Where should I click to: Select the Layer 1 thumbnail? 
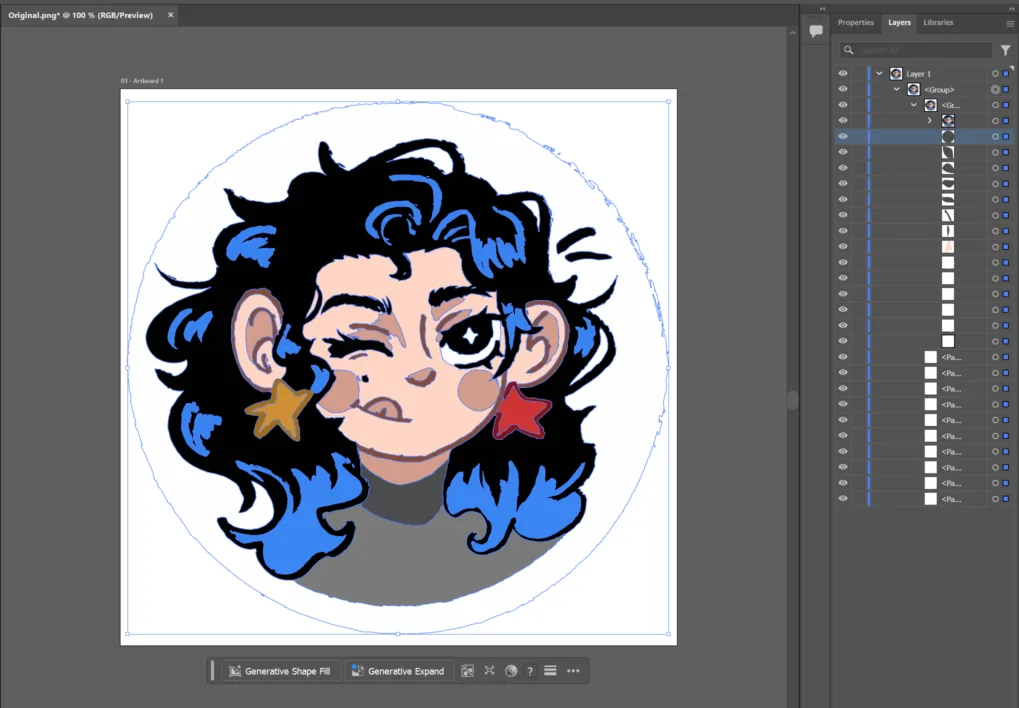click(x=896, y=73)
